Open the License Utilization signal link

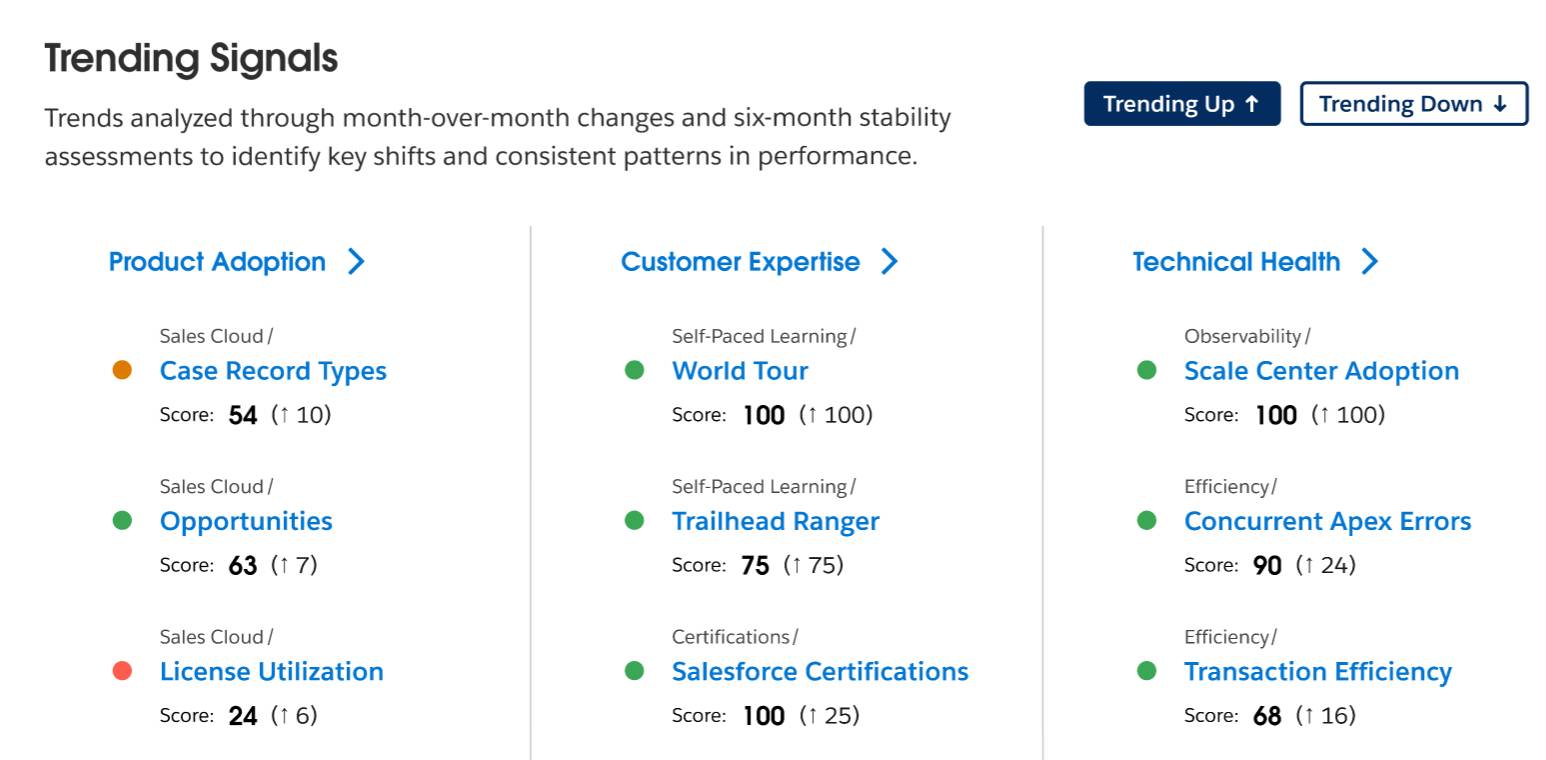[x=272, y=671]
